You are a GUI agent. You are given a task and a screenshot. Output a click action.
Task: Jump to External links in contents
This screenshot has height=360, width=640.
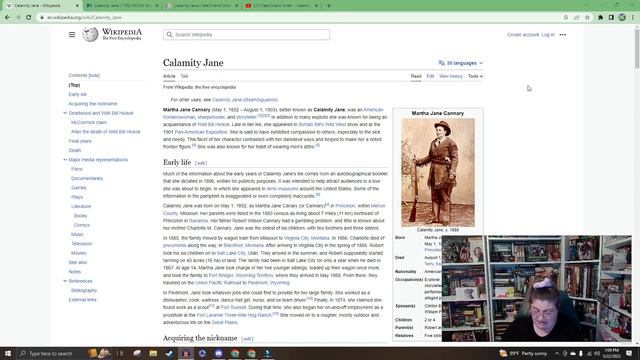tap(82, 300)
